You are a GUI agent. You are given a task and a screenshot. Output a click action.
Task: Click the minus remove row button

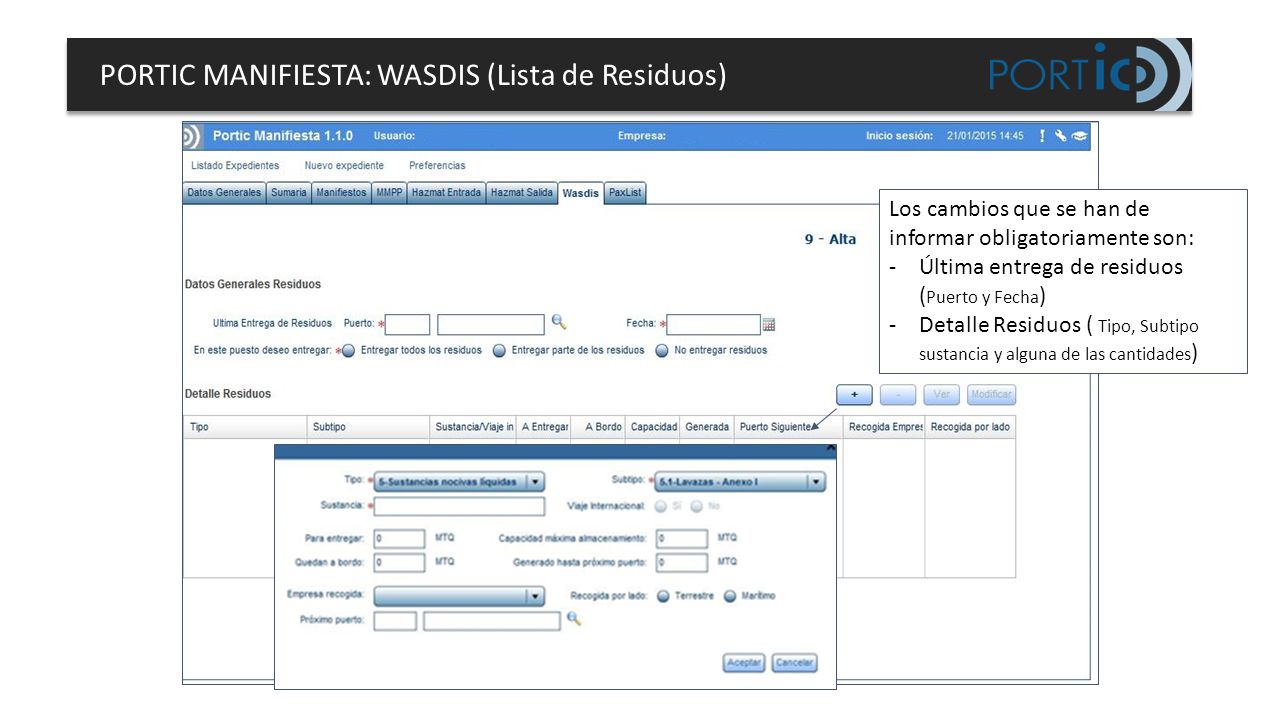[x=898, y=395]
